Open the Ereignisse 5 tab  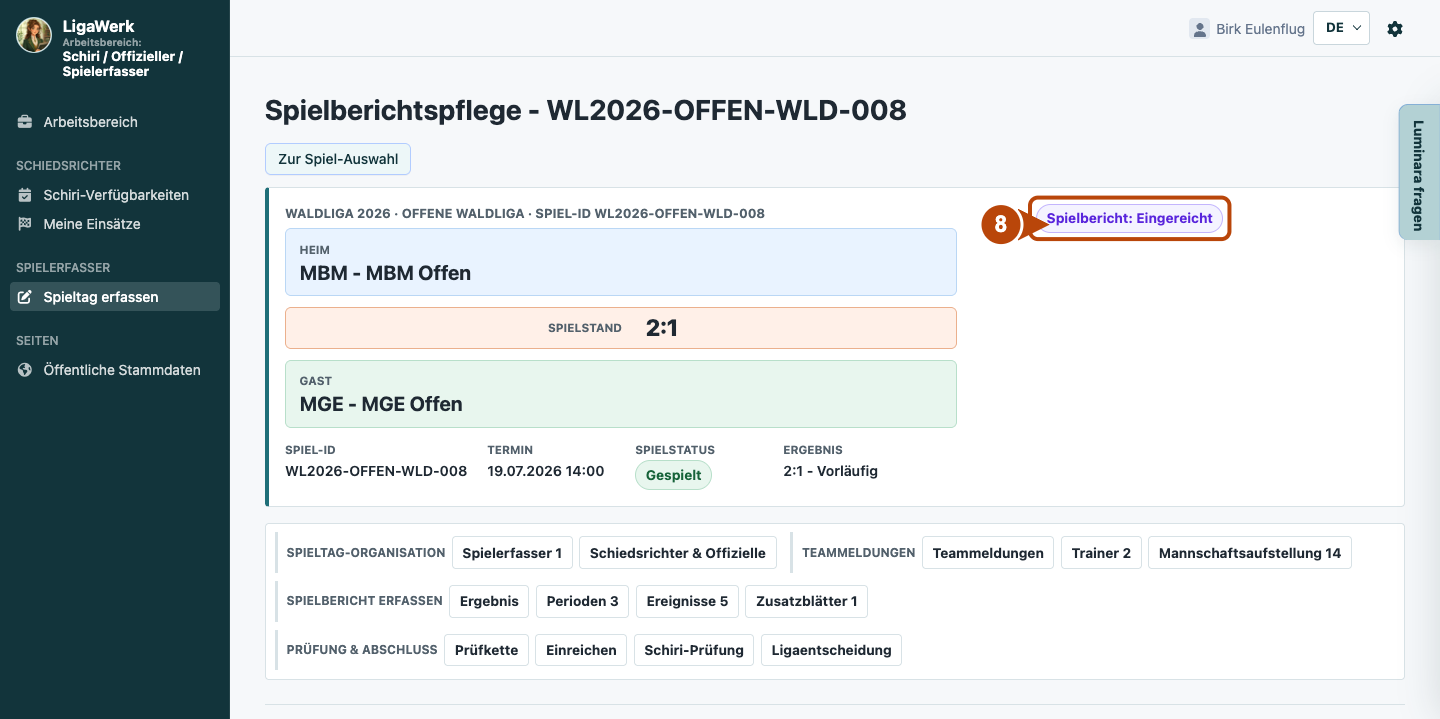click(687, 601)
